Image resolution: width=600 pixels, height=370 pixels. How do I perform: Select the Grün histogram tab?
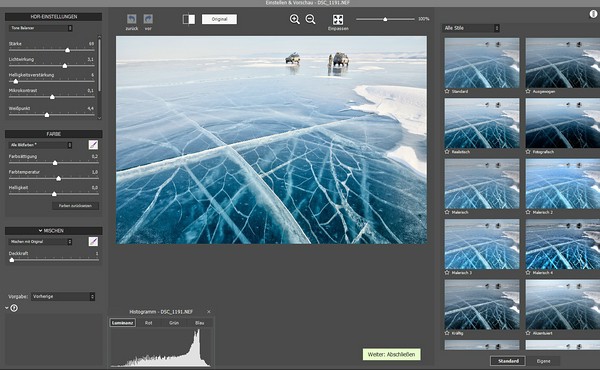pyautogui.click(x=174, y=323)
